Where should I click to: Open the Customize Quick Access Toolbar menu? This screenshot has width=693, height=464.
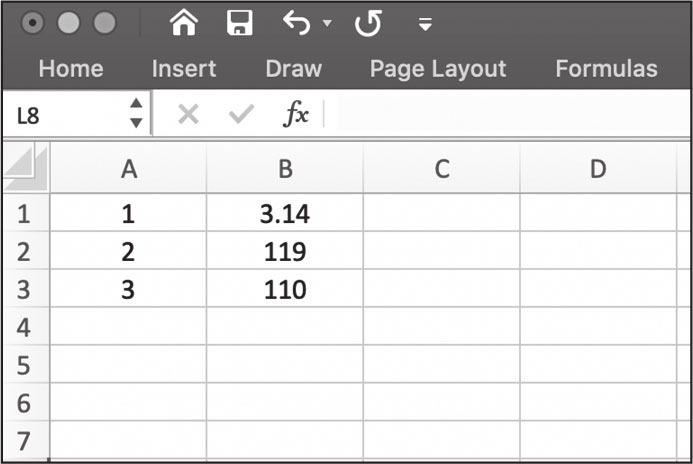(x=425, y=24)
